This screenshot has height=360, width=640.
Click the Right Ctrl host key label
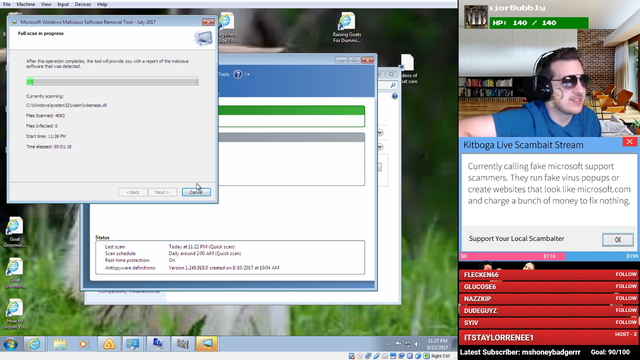pos(440,356)
